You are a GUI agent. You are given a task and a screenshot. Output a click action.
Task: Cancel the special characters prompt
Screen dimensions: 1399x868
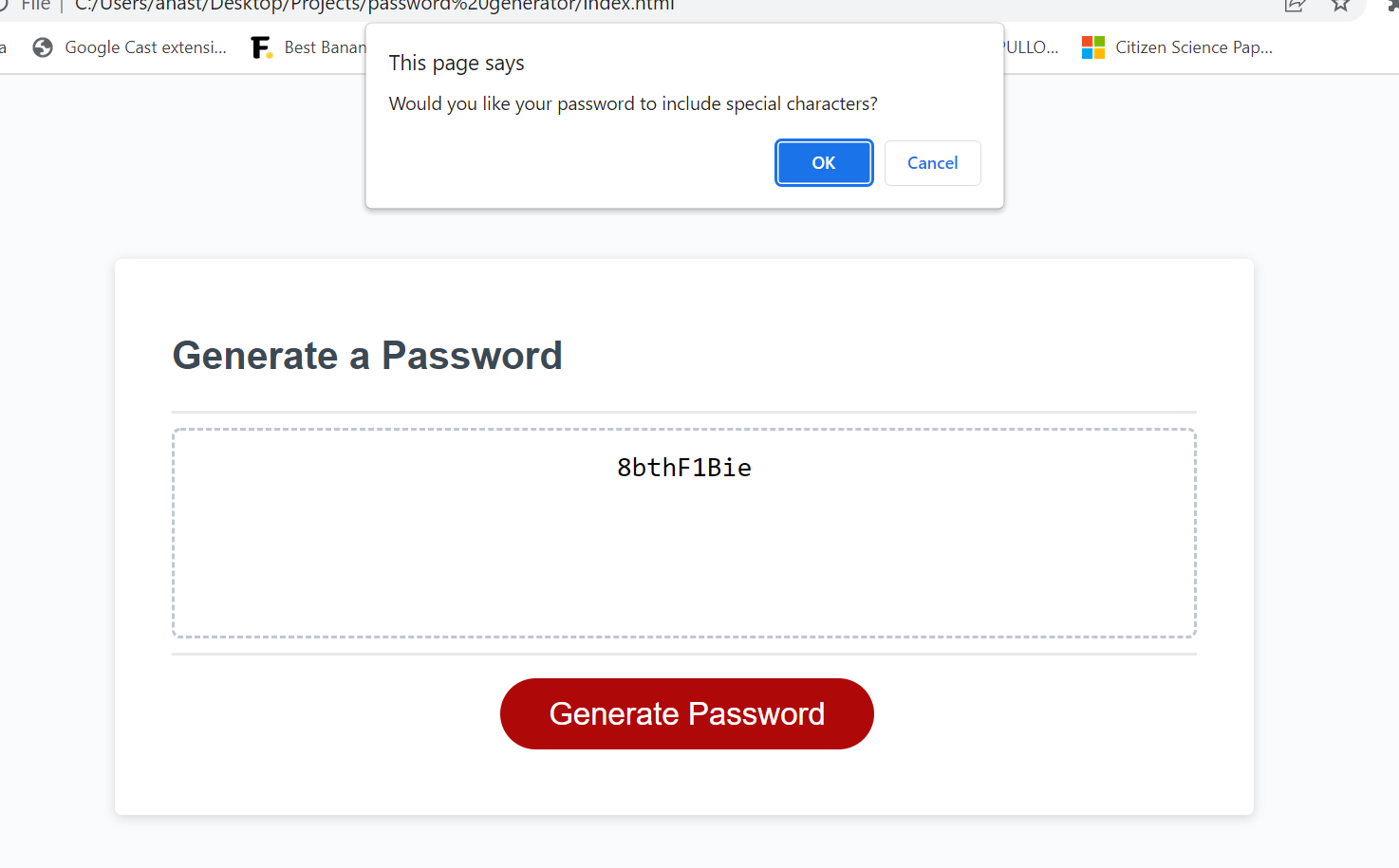[932, 162]
